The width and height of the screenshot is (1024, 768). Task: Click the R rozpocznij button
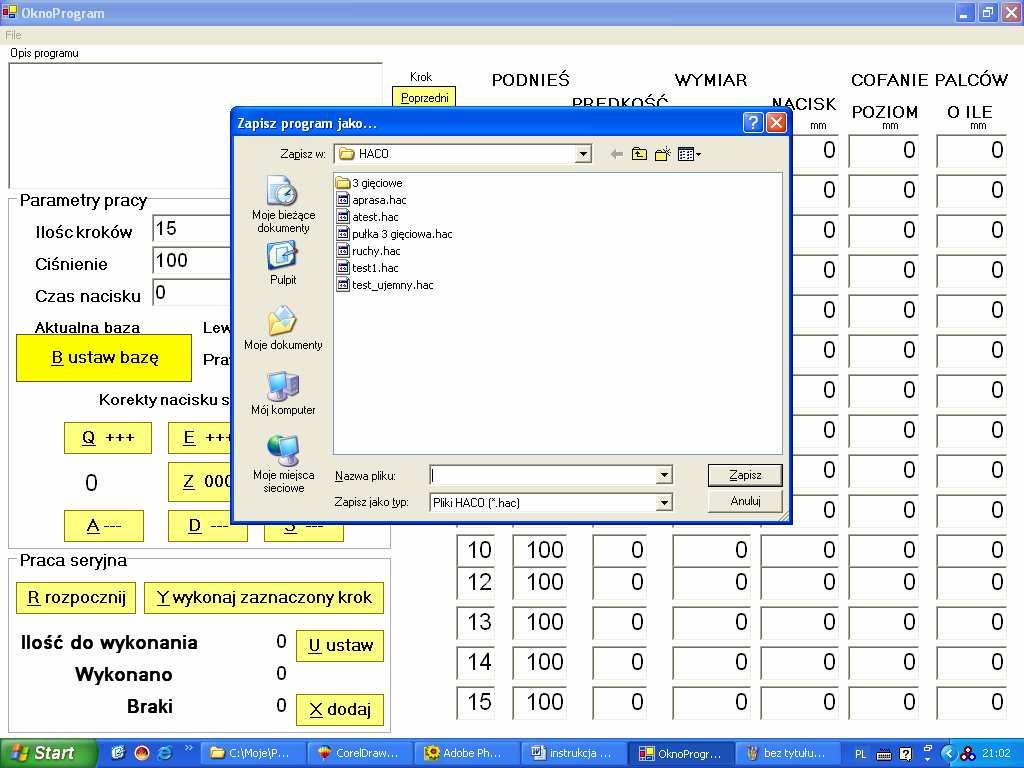pos(76,598)
